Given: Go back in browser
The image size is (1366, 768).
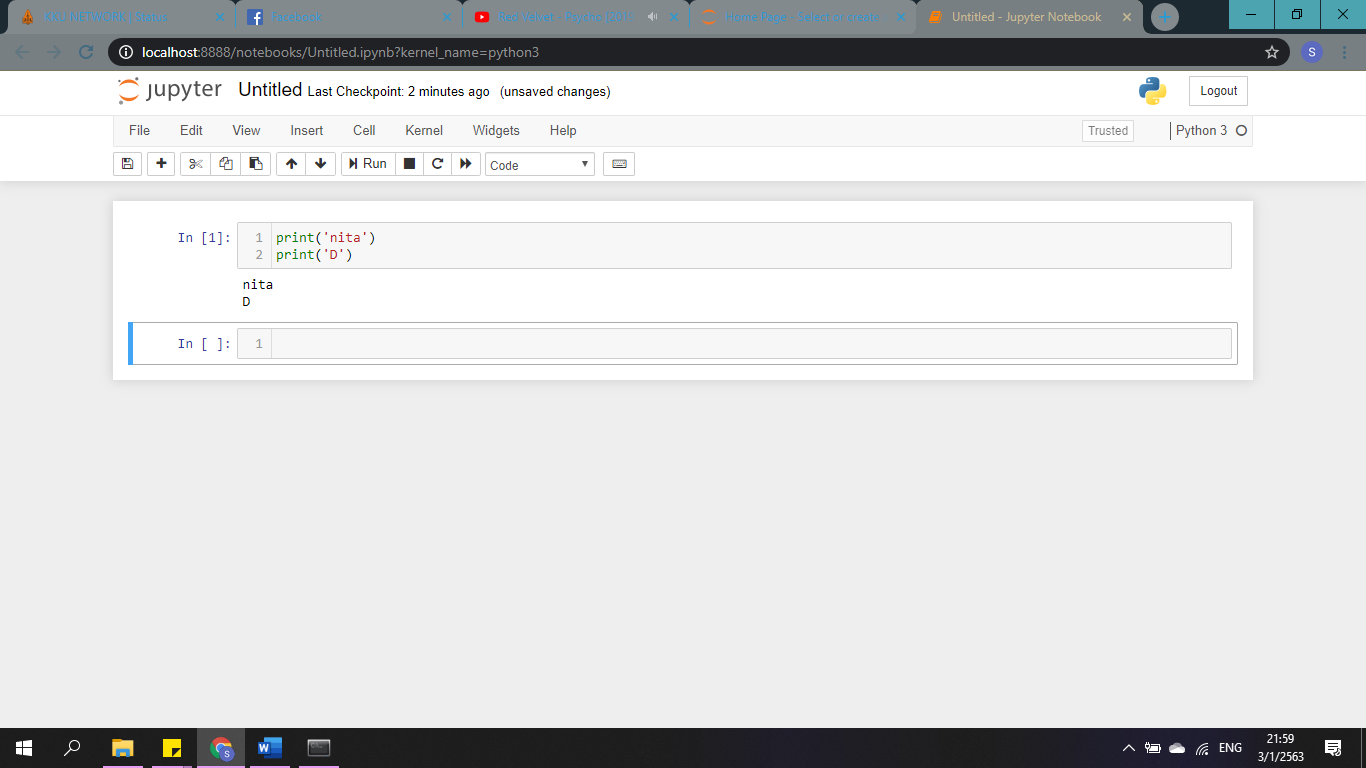Looking at the screenshot, I should [x=23, y=52].
